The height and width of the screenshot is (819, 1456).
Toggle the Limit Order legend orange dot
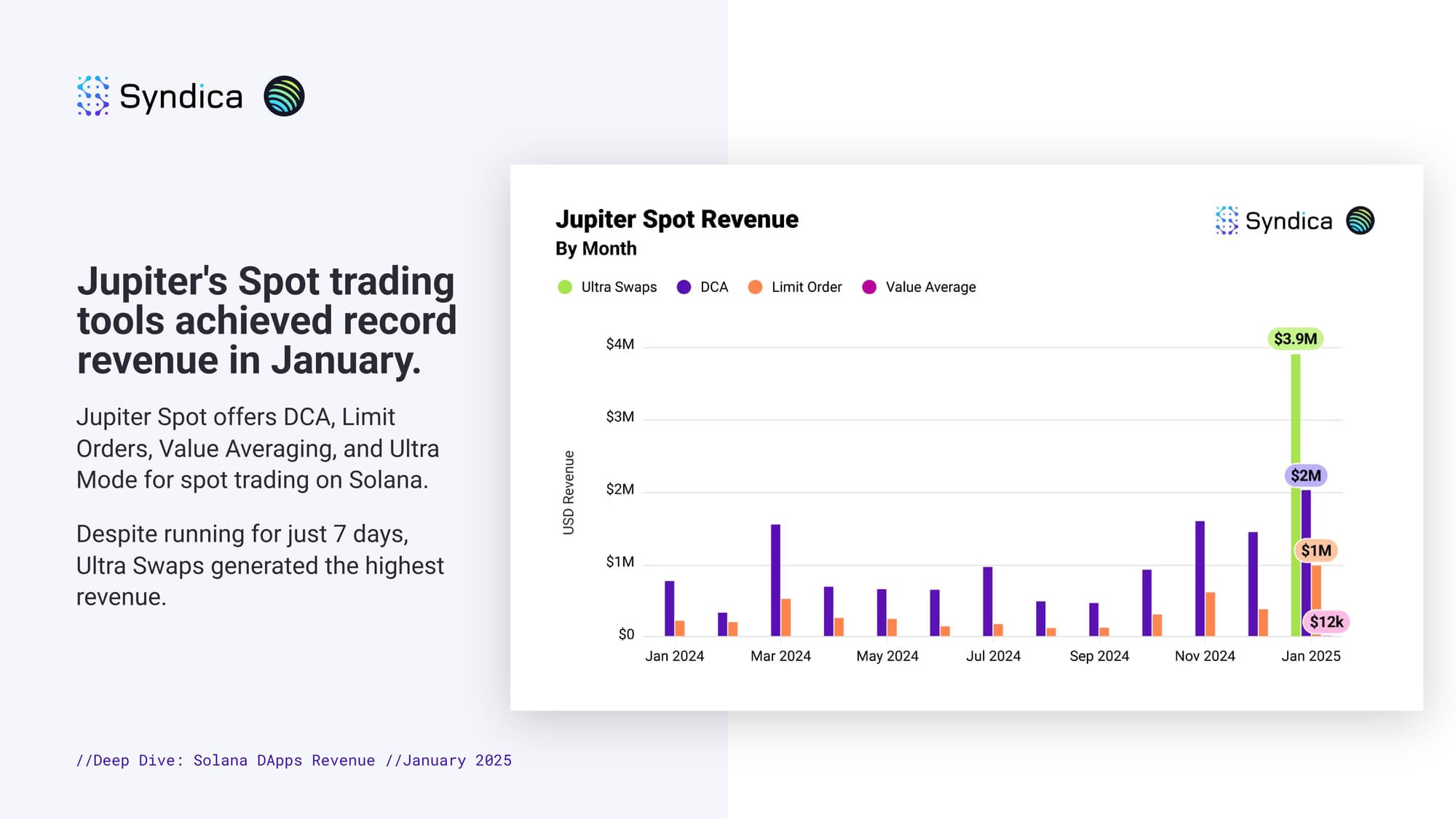click(755, 287)
